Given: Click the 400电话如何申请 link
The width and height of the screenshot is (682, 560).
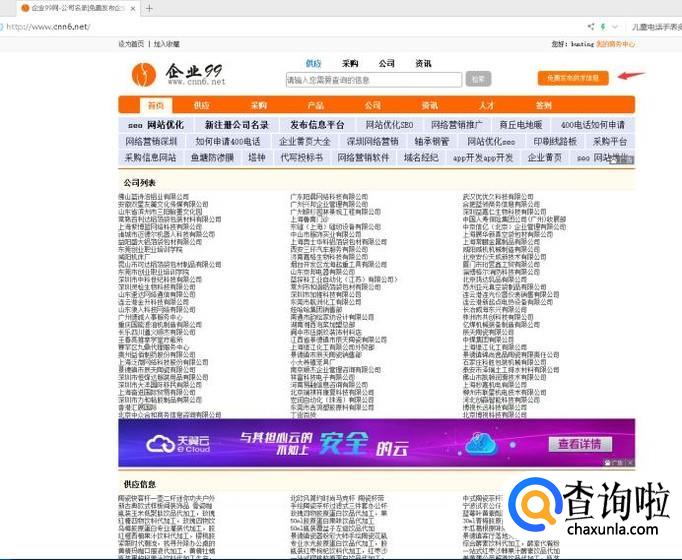Looking at the screenshot, I should (593, 125).
